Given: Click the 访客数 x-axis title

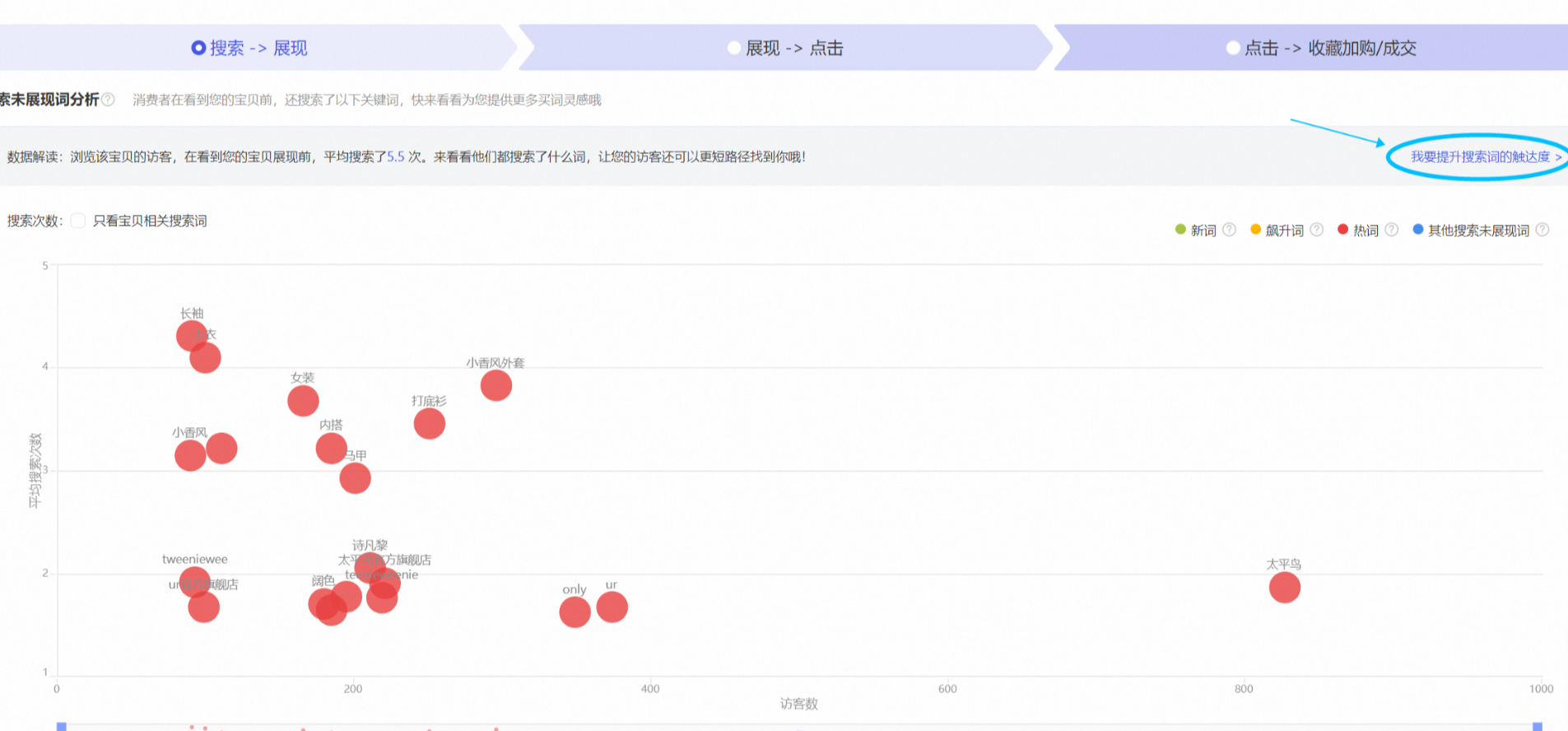Looking at the screenshot, I should pos(799,704).
